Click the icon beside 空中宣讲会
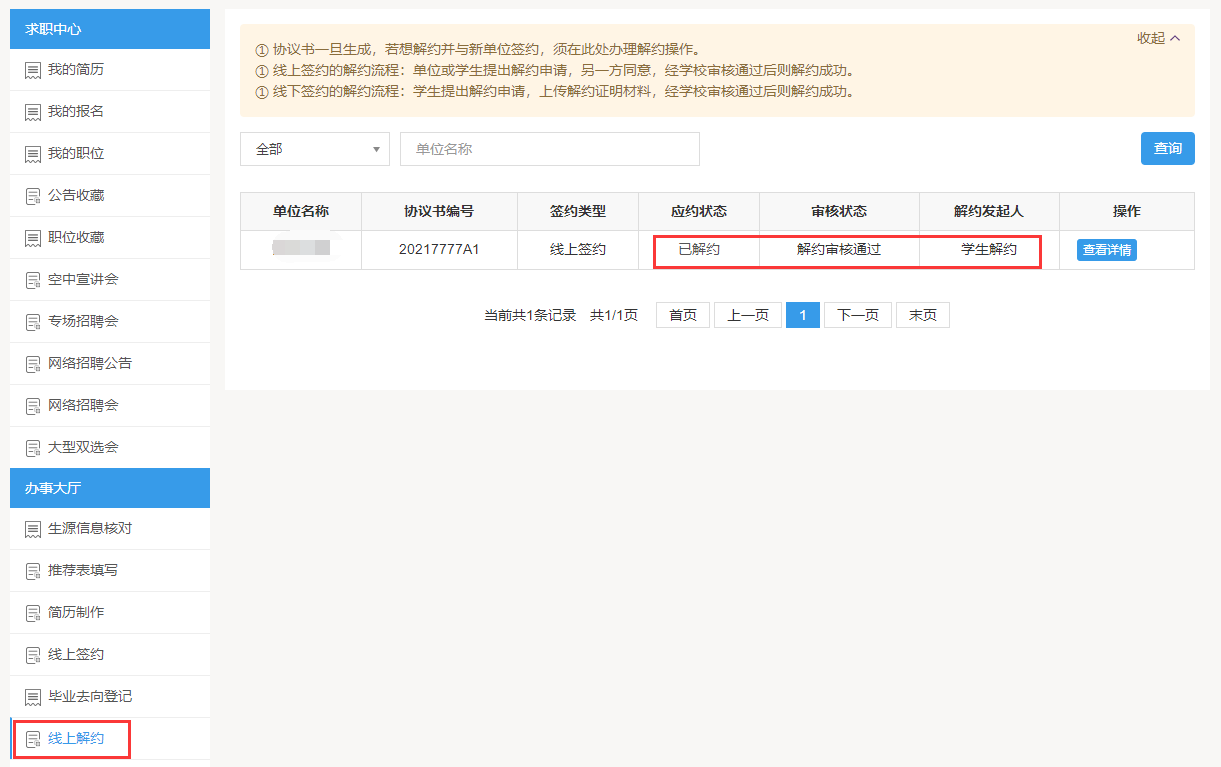 33,280
